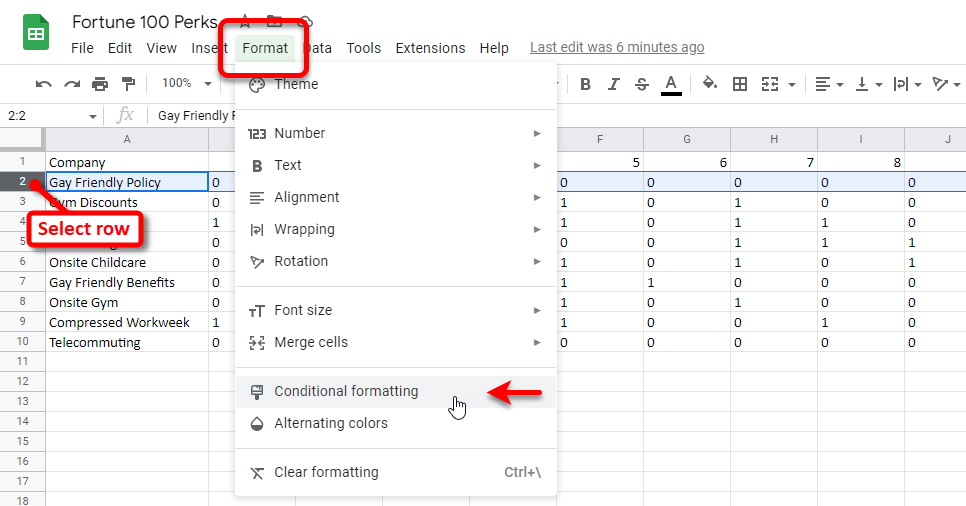Choose Clear formatting
This screenshot has height=506, width=966.
(x=396, y=472)
